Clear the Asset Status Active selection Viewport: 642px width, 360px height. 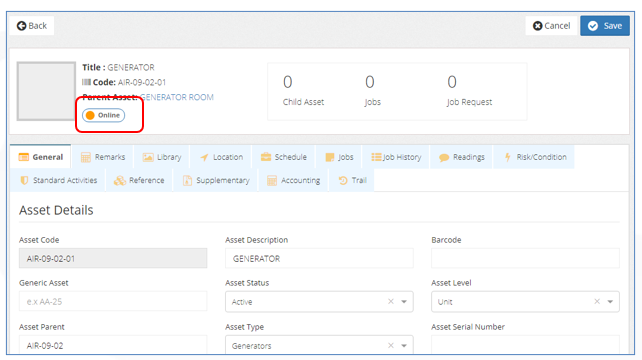click(x=391, y=301)
